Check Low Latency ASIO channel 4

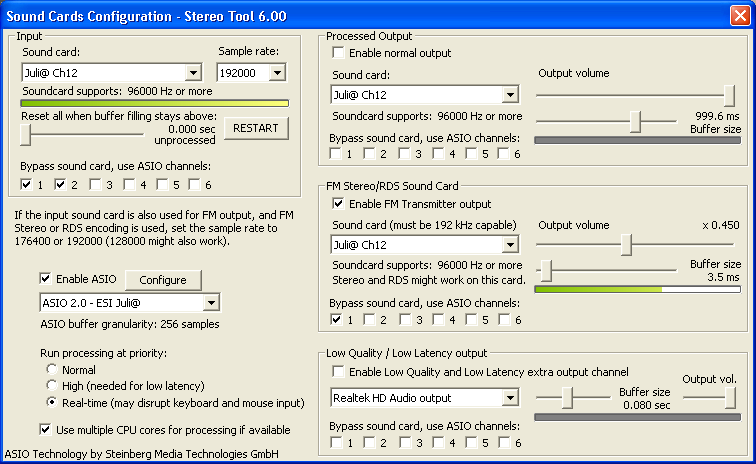tap(438, 442)
